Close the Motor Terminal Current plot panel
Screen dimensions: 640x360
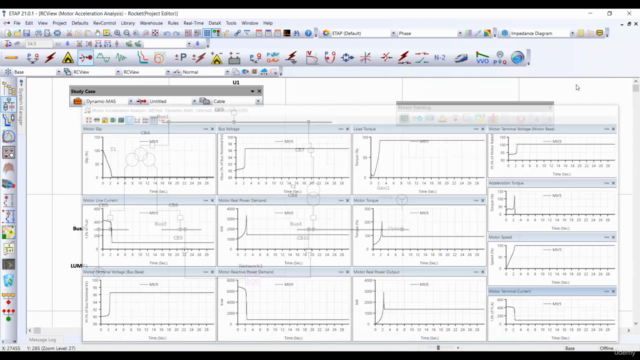click(x=613, y=291)
